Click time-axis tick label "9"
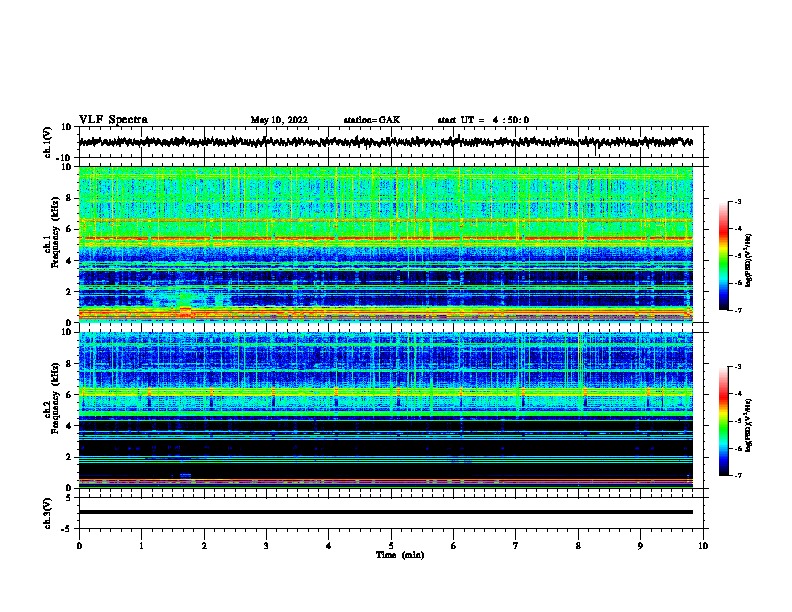This screenshot has width=792, height=612. tap(640, 546)
